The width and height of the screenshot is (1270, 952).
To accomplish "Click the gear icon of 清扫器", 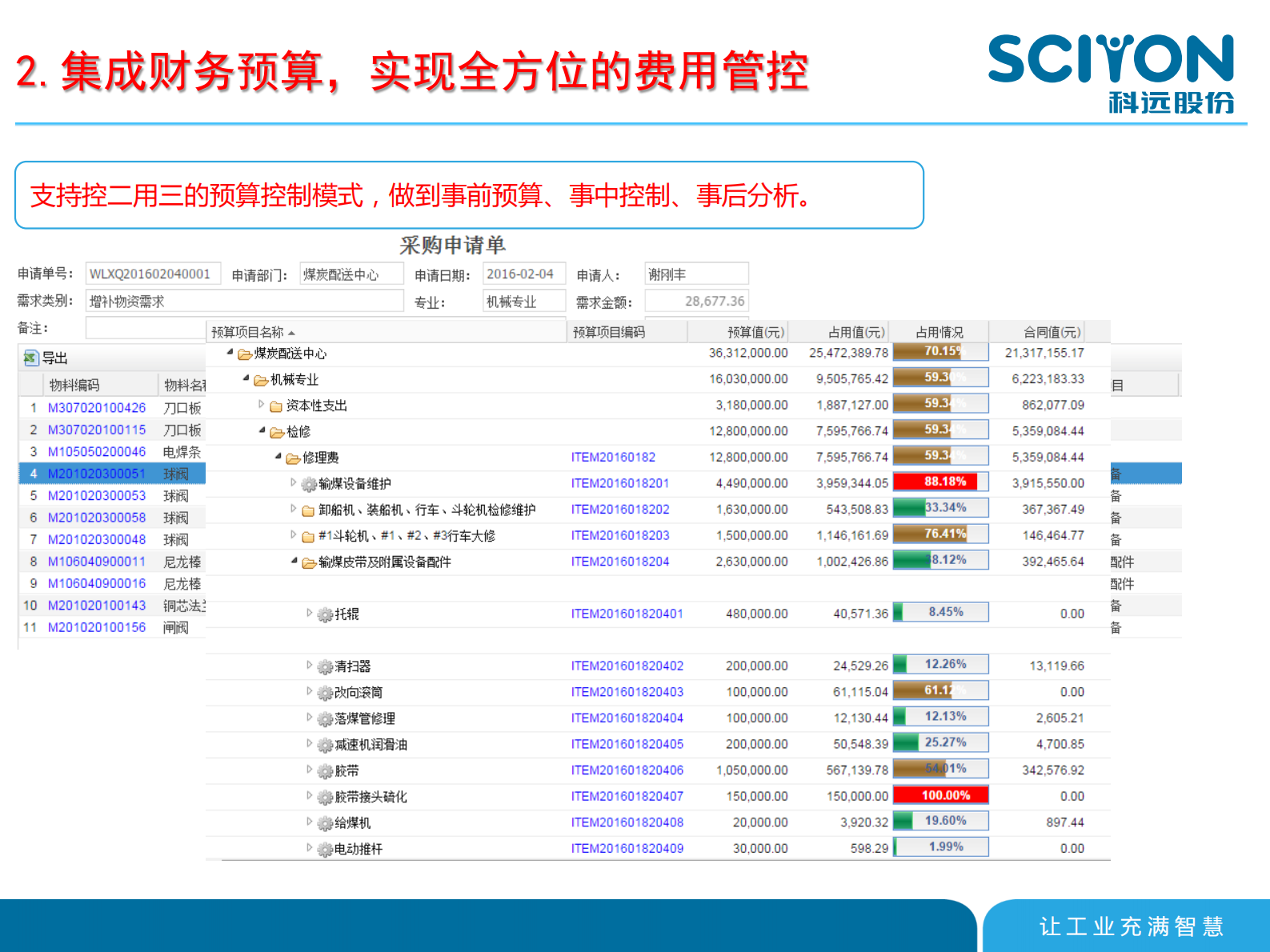I will [x=325, y=666].
